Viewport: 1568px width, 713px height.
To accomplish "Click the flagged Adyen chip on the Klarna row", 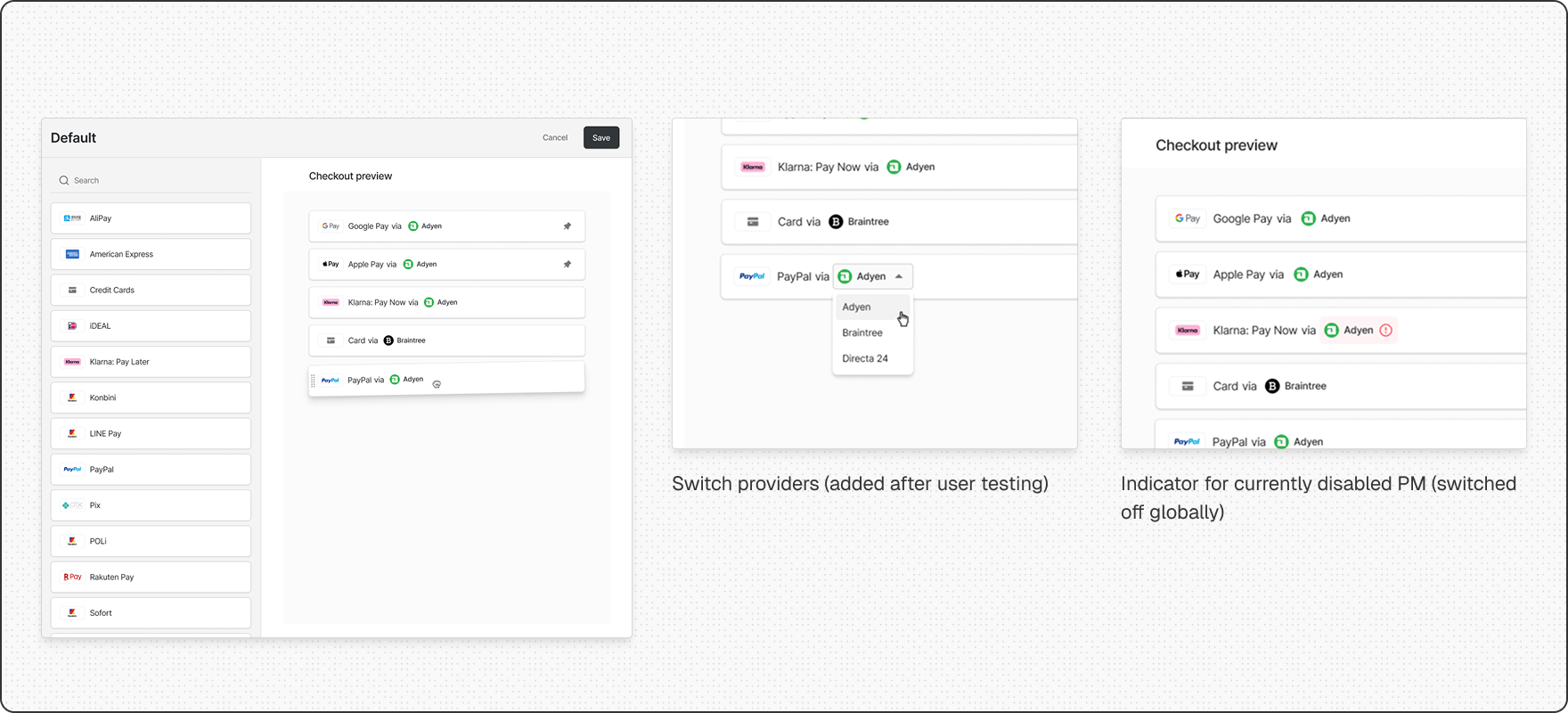I will tap(1359, 330).
